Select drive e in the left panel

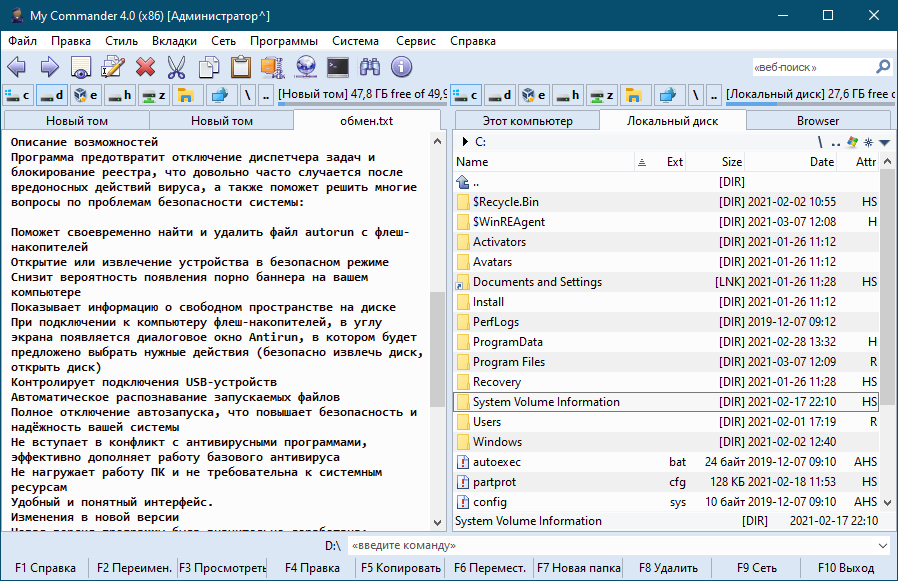coord(86,95)
